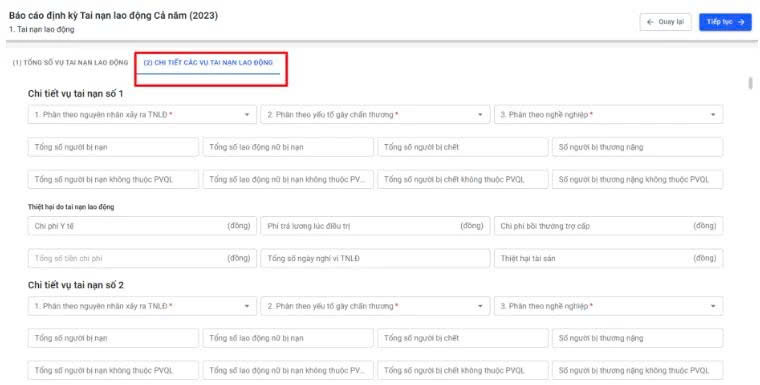
Task: Select Chi tiết các vụ tai nạn lao động tab
Action: [x=208, y=63]
